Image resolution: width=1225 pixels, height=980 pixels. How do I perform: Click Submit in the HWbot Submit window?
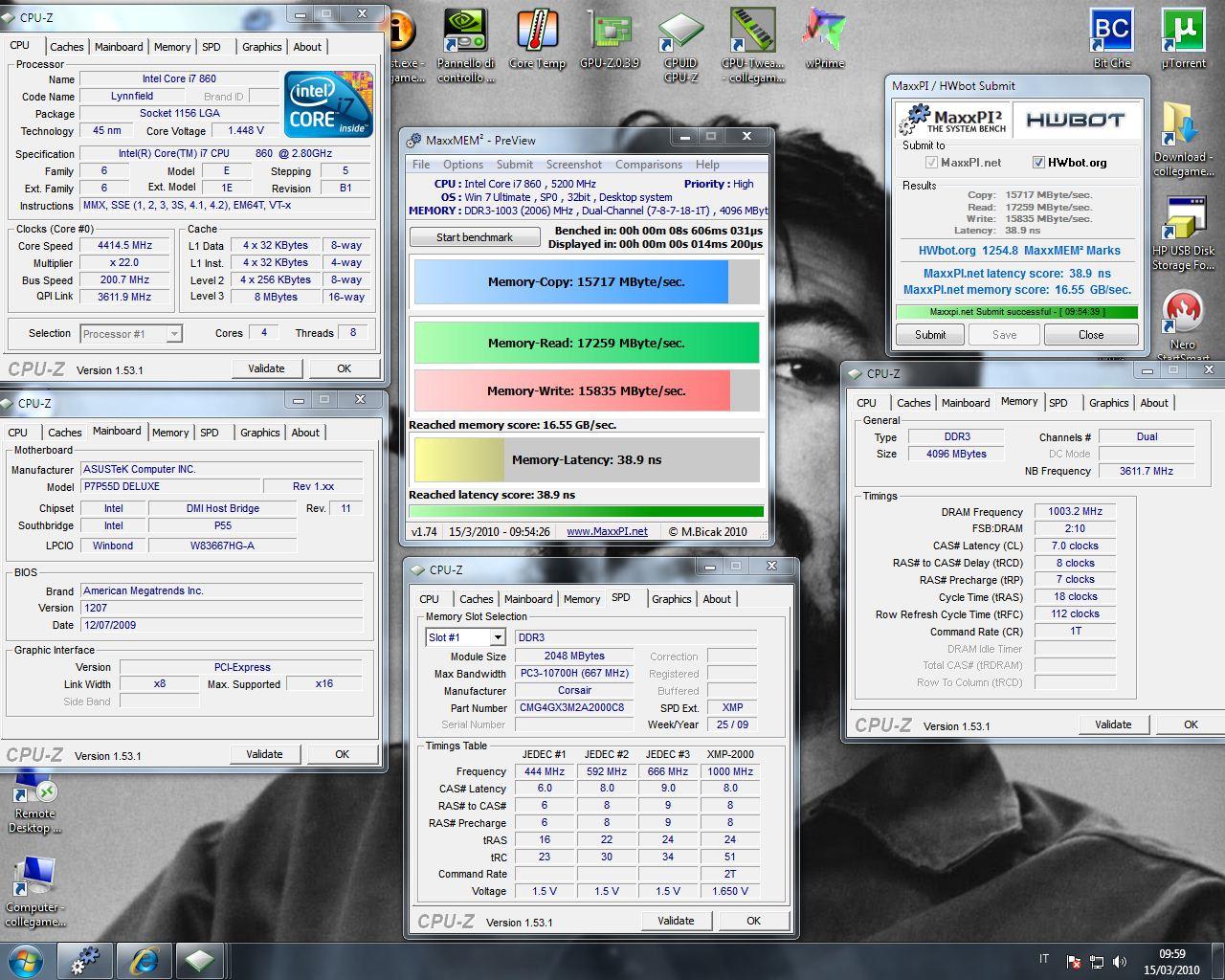929,335
